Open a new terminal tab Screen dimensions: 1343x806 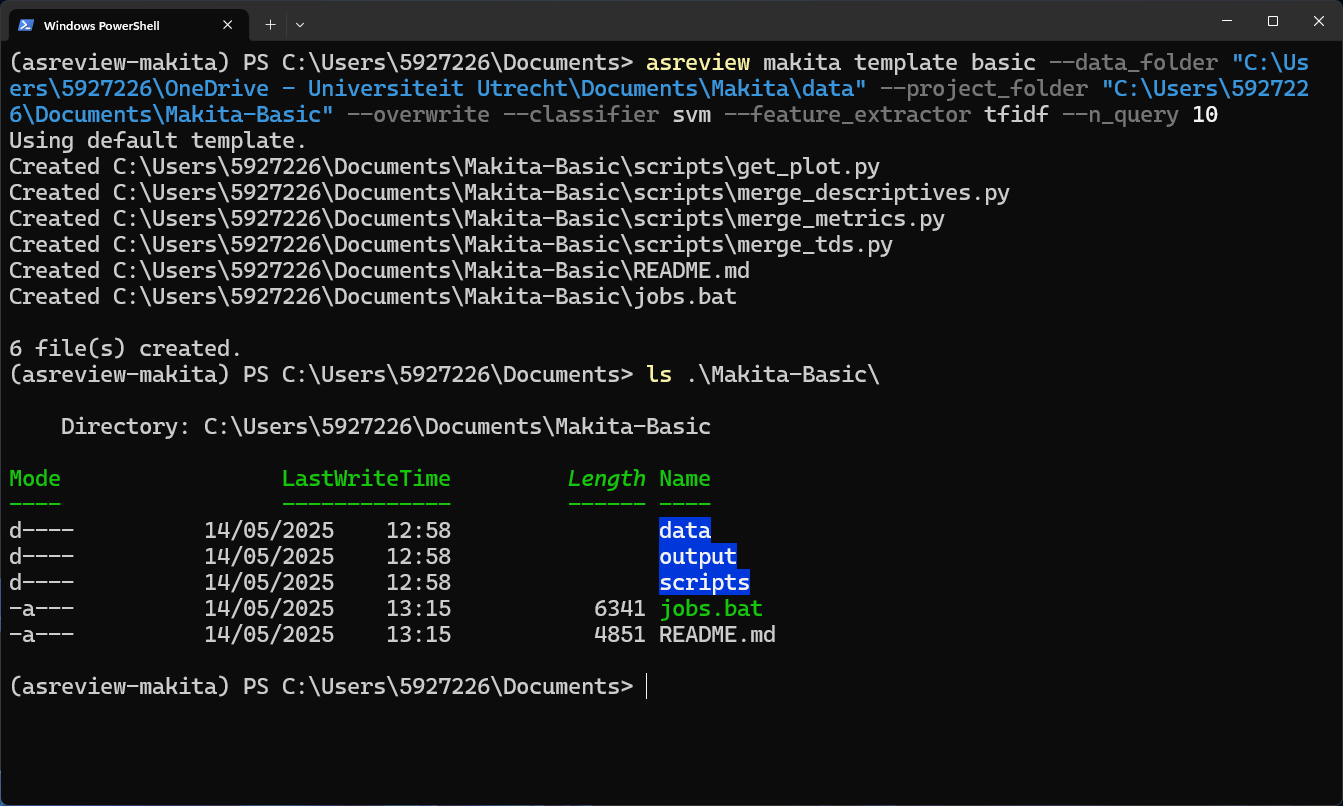click(x=270, y=24)
